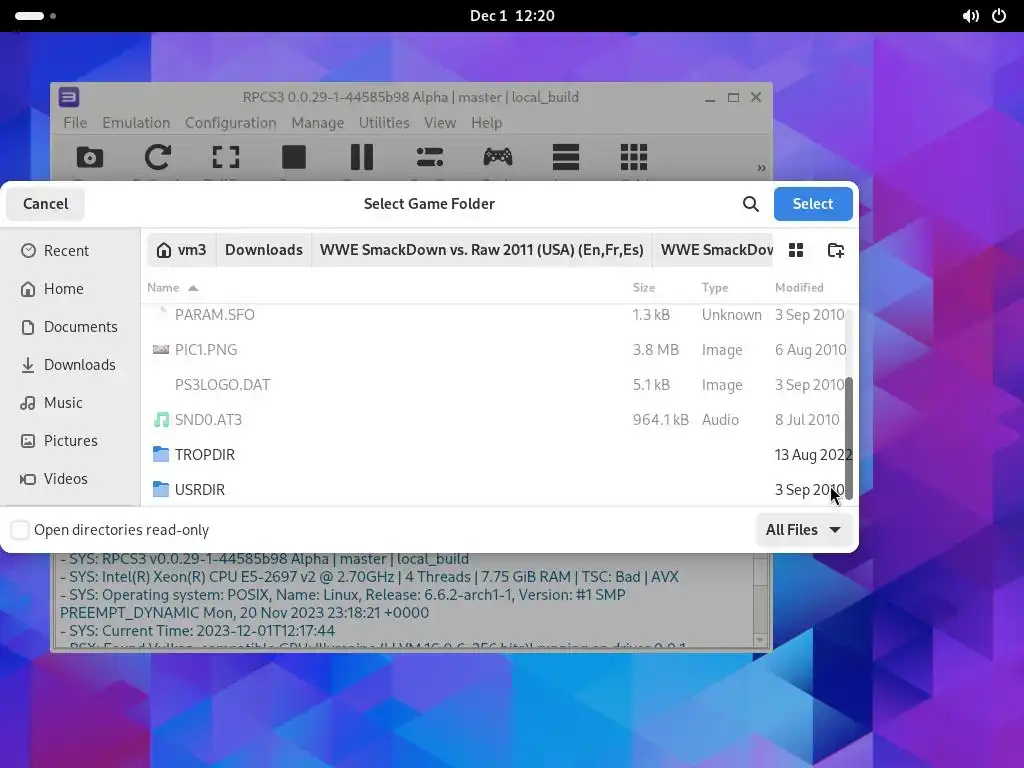Sort by the Size column header

pos(643,287)
